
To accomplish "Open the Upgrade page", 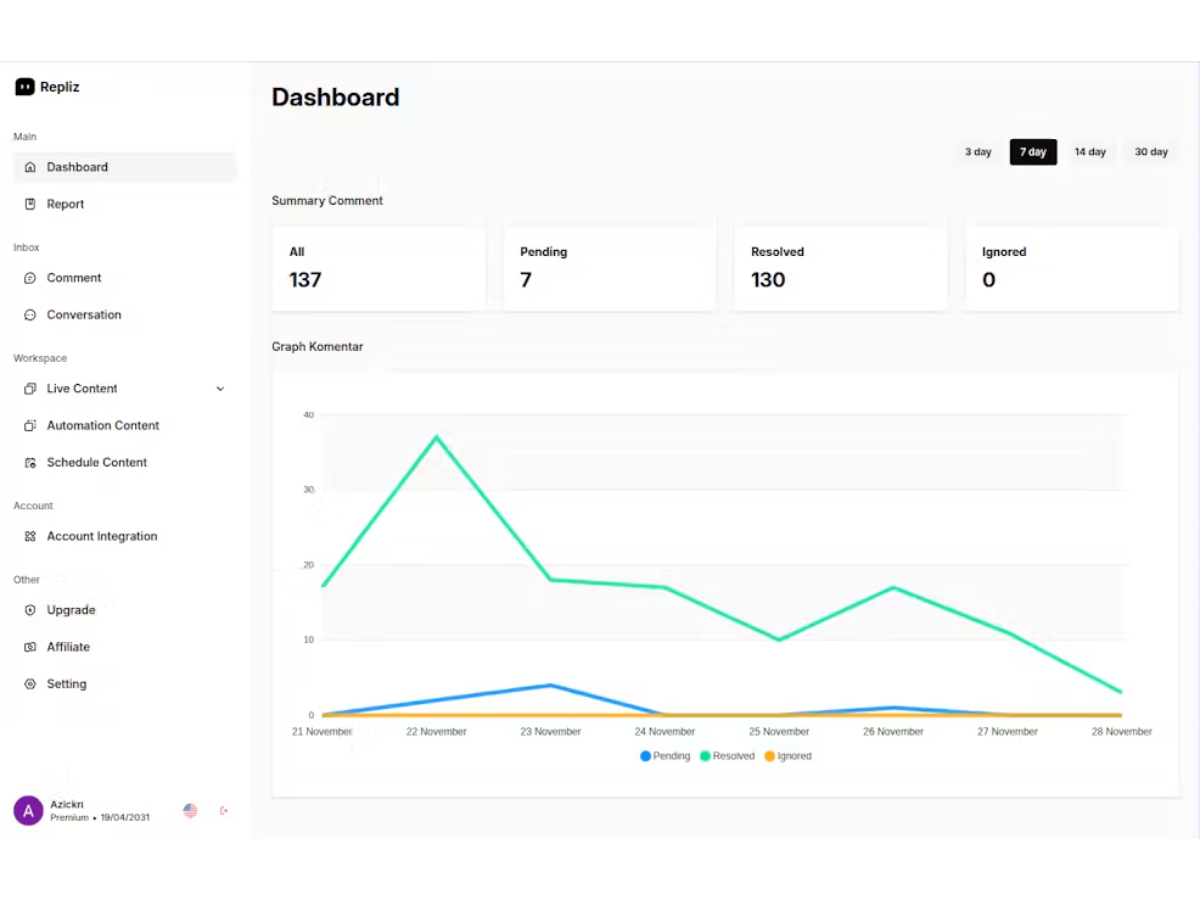I will 125,610.
